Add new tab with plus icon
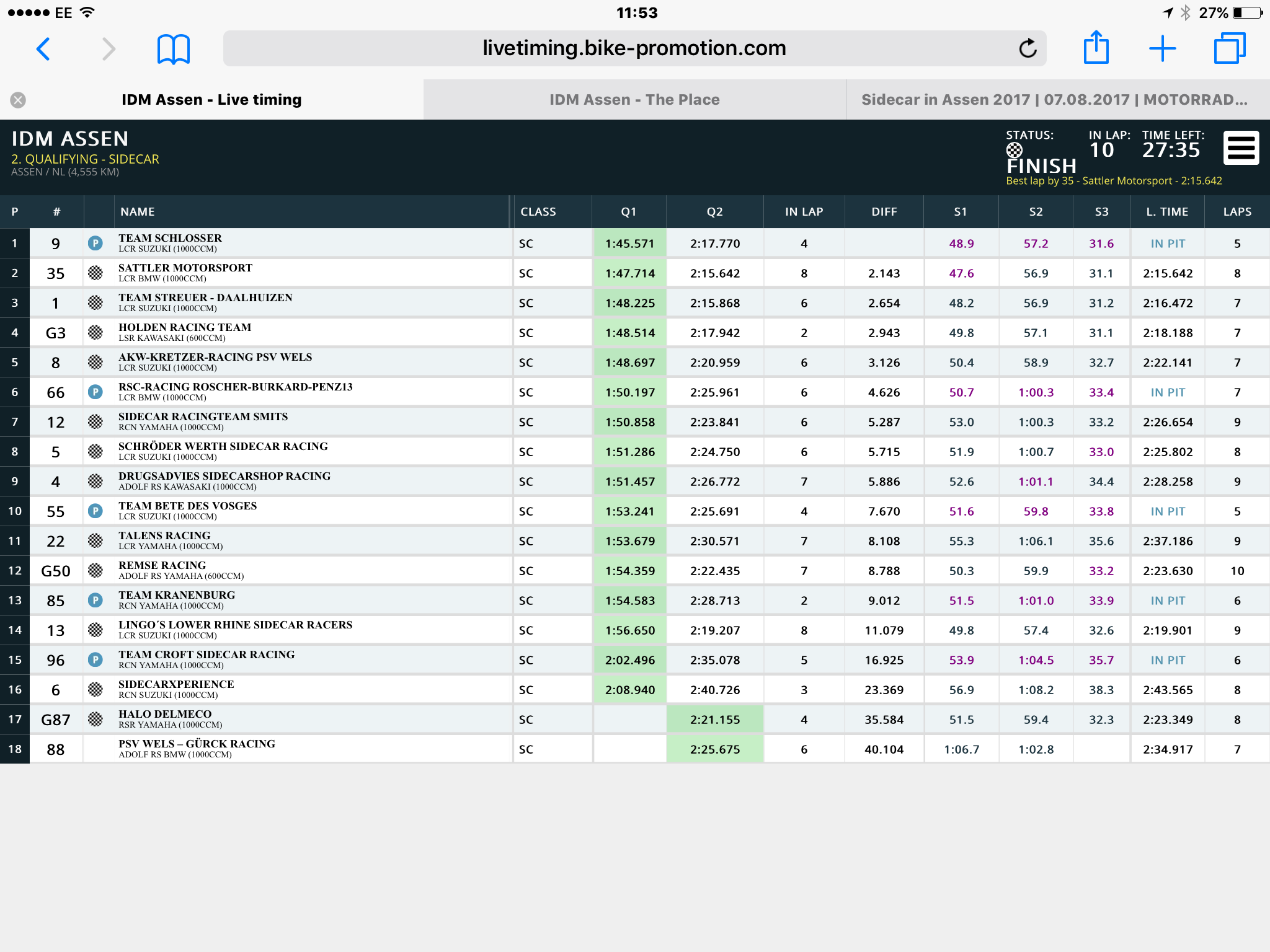This screenshot has width=1270, height=952. [x=1163, y=48]
